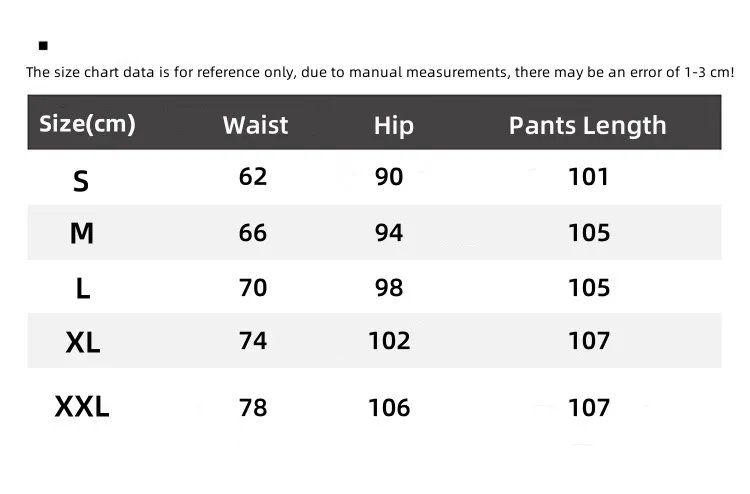The image size is (750, 494).
Task: Click waist value 66 for size M
Action: click(x=253, y=233)
